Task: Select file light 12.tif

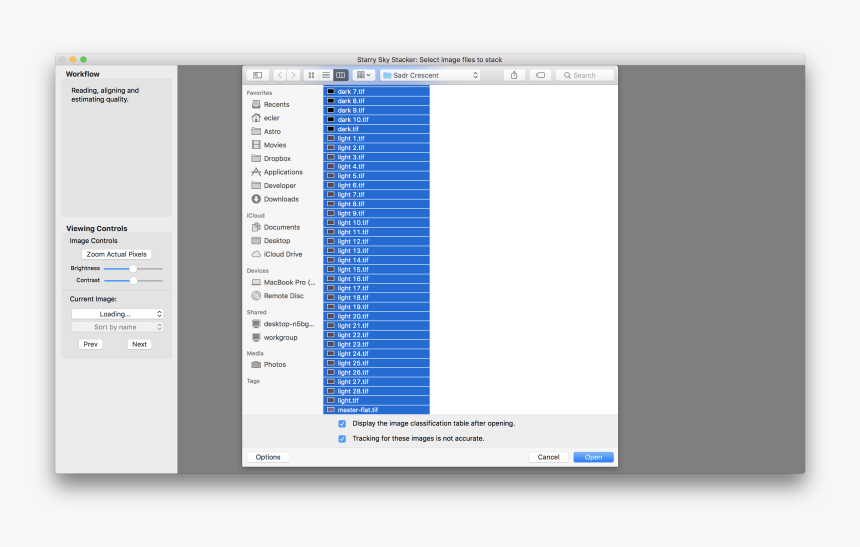Action: coord(376,241)
